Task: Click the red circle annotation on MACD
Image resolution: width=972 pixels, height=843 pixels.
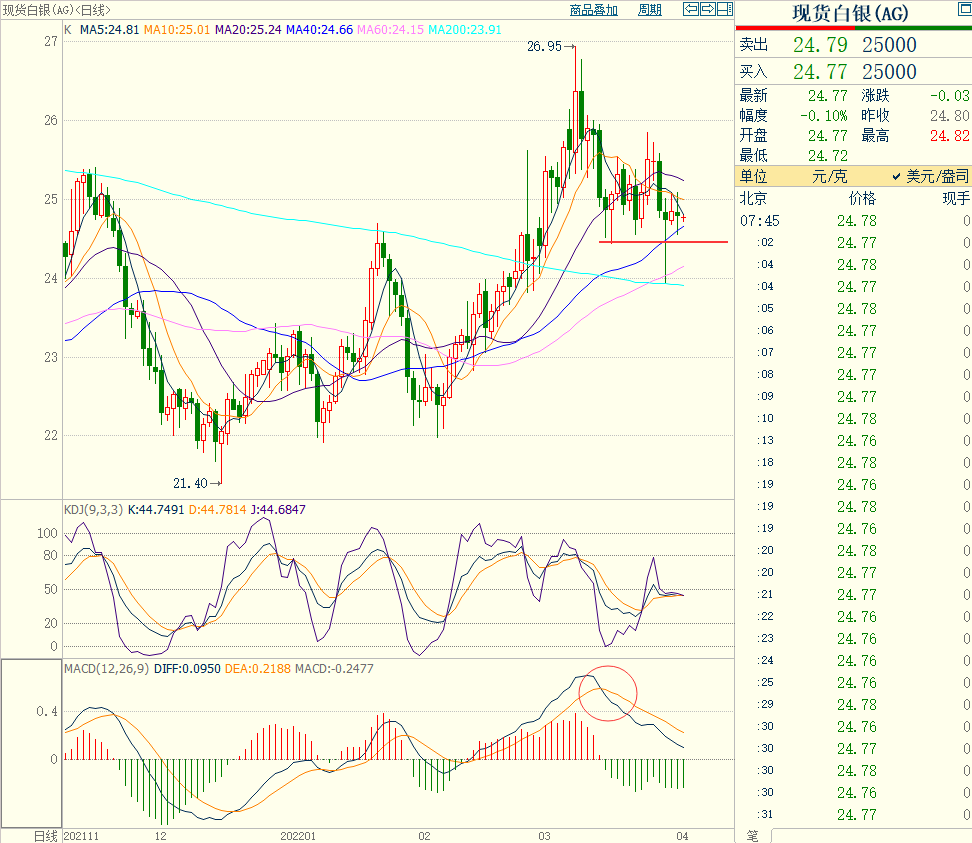Action: coord(607,693)
